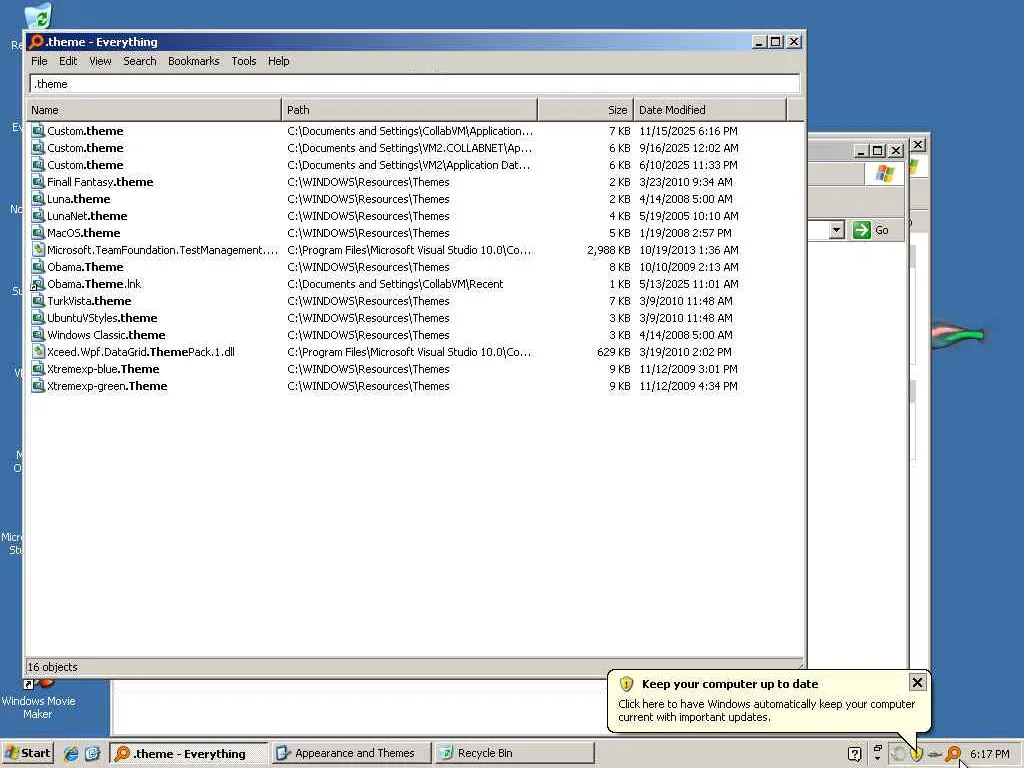Click the date 11/12/2009 4:34 PM
This screenshot has height=768, width=1024.
tap(688, 385)
